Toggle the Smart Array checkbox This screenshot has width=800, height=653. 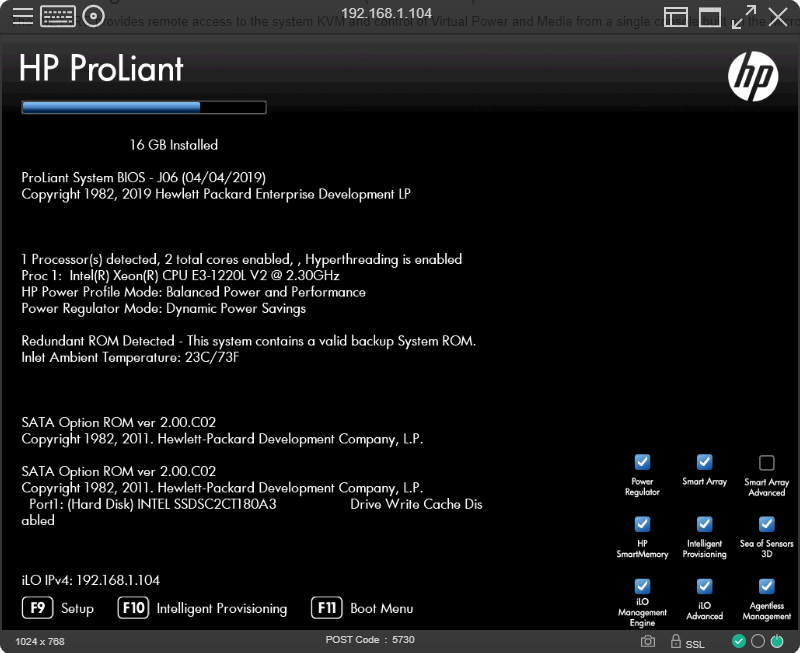[x=705, y=462]
